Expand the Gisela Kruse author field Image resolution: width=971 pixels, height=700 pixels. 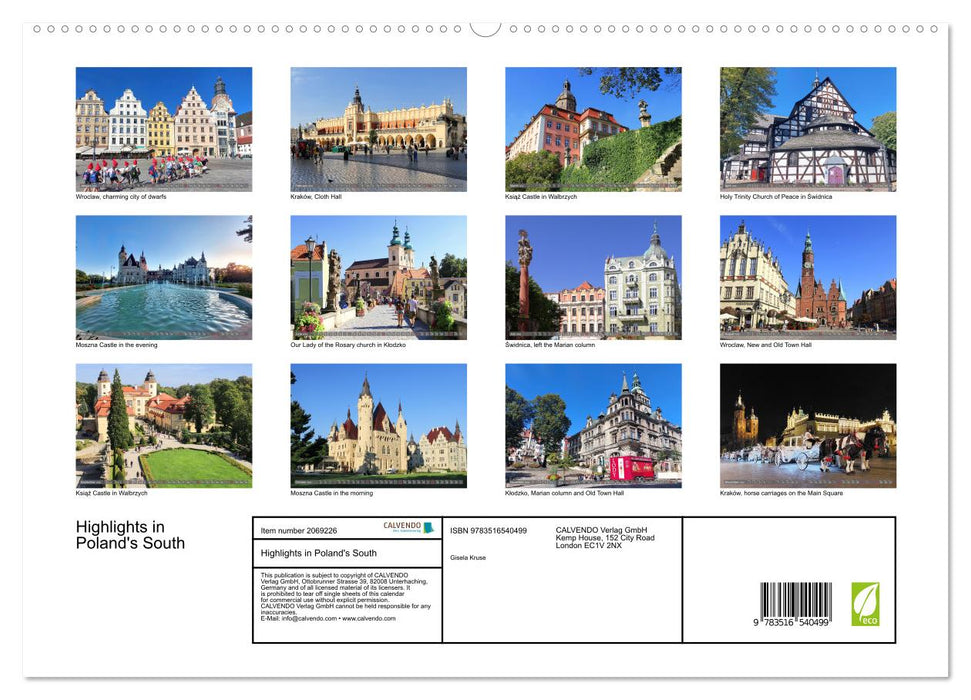tap(468, 557)
